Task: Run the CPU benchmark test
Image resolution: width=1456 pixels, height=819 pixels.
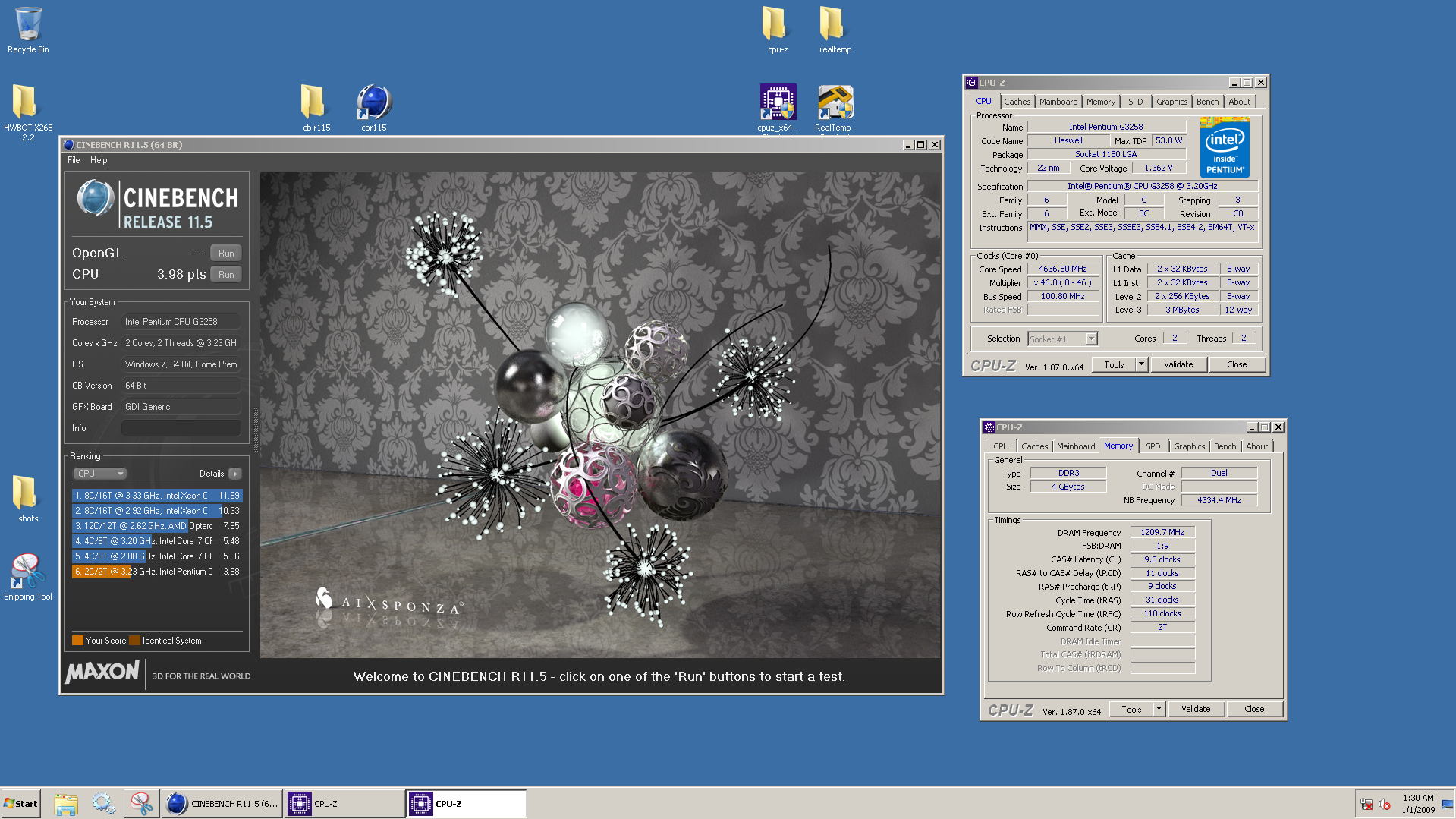Action: [226, 275]
